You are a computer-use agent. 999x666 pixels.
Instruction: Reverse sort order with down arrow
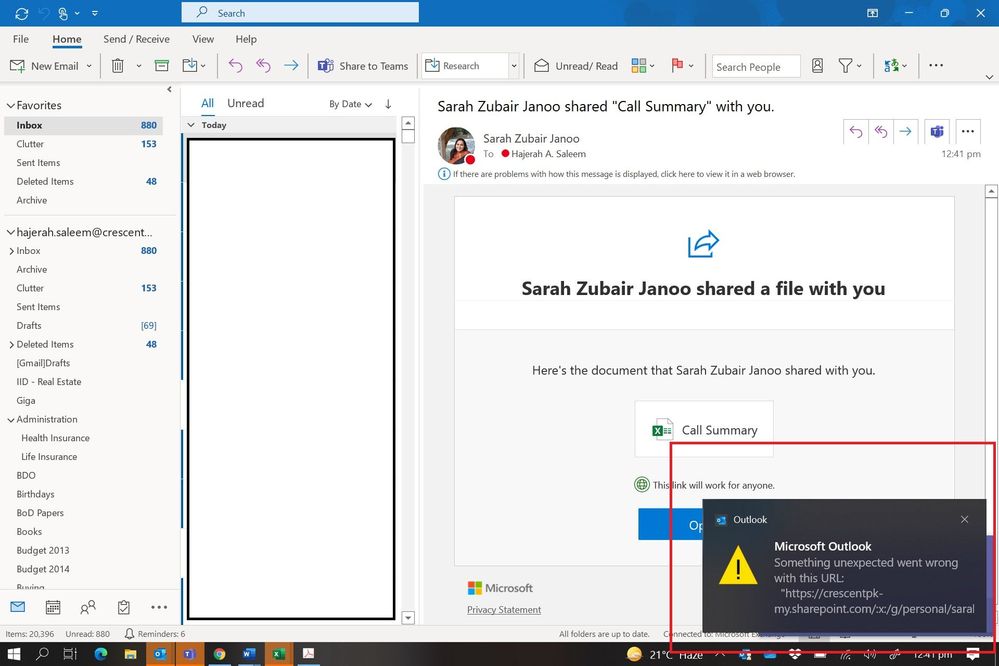(388, 104)
